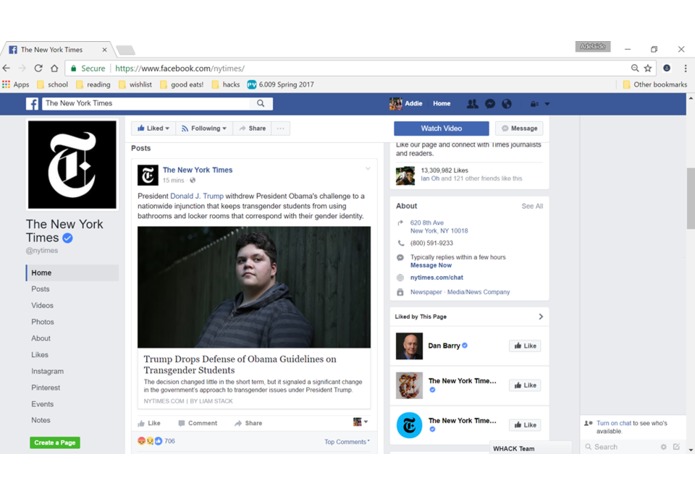Open notifications globe icon
This screenshot has height=494, width=695.
pos(507,104)
